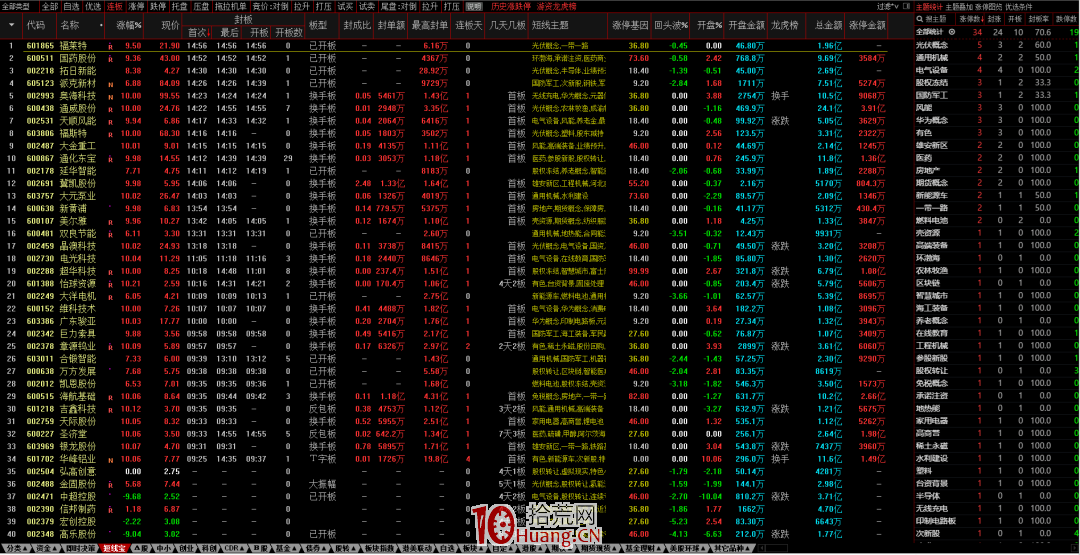Screen dimensions: 1080x555
Task: Switch to 主题统计 tab
Action: pos(929,6)
